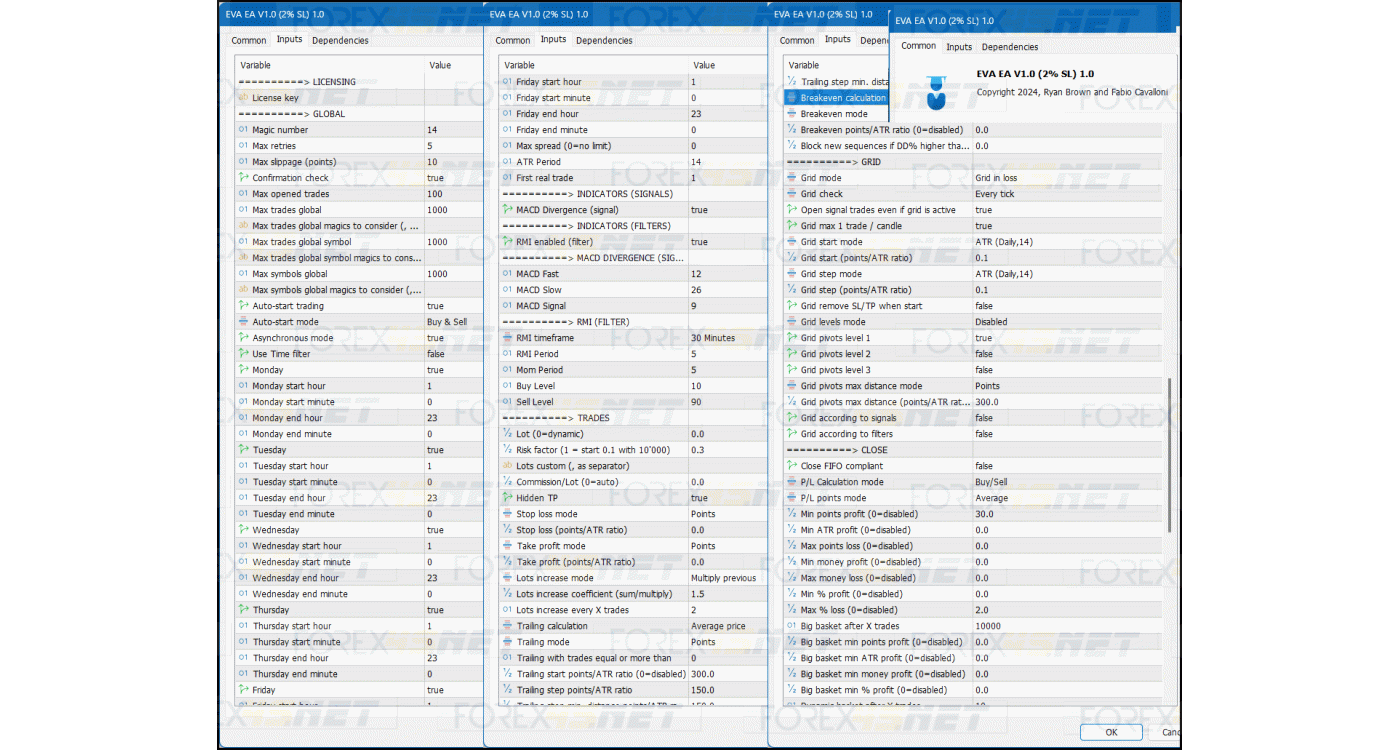Click the enum icon beside Auto-start mode
1400x750 pixels.
coord(243,322)
